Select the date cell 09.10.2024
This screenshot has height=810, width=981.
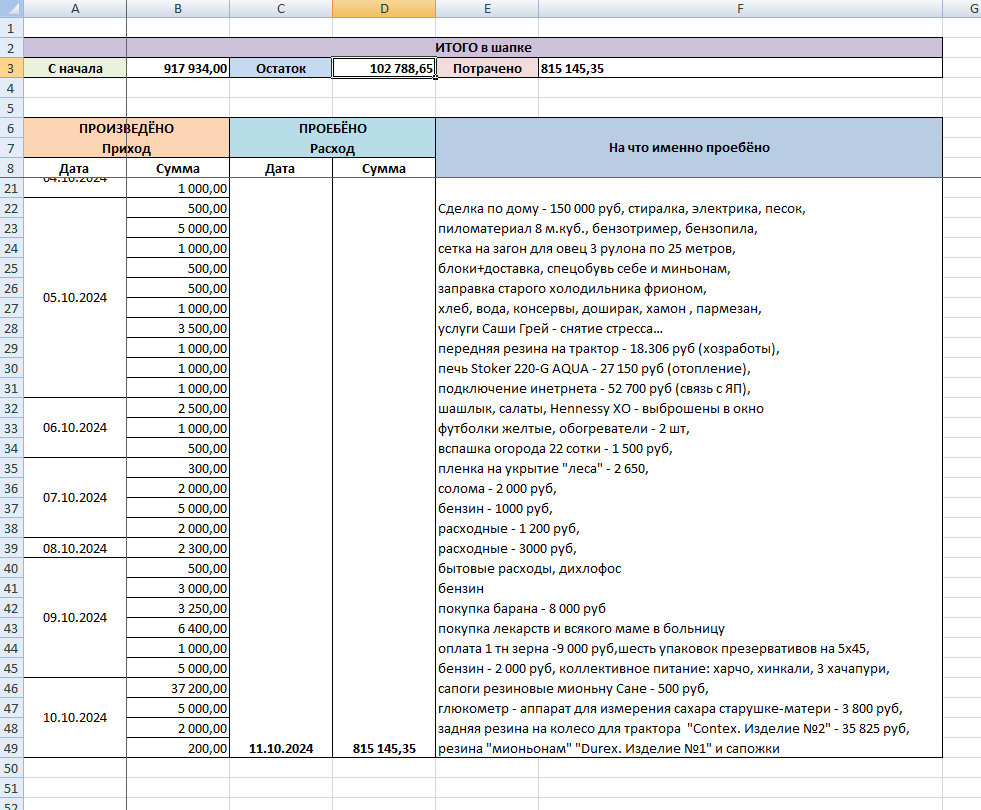click(75, 617)
